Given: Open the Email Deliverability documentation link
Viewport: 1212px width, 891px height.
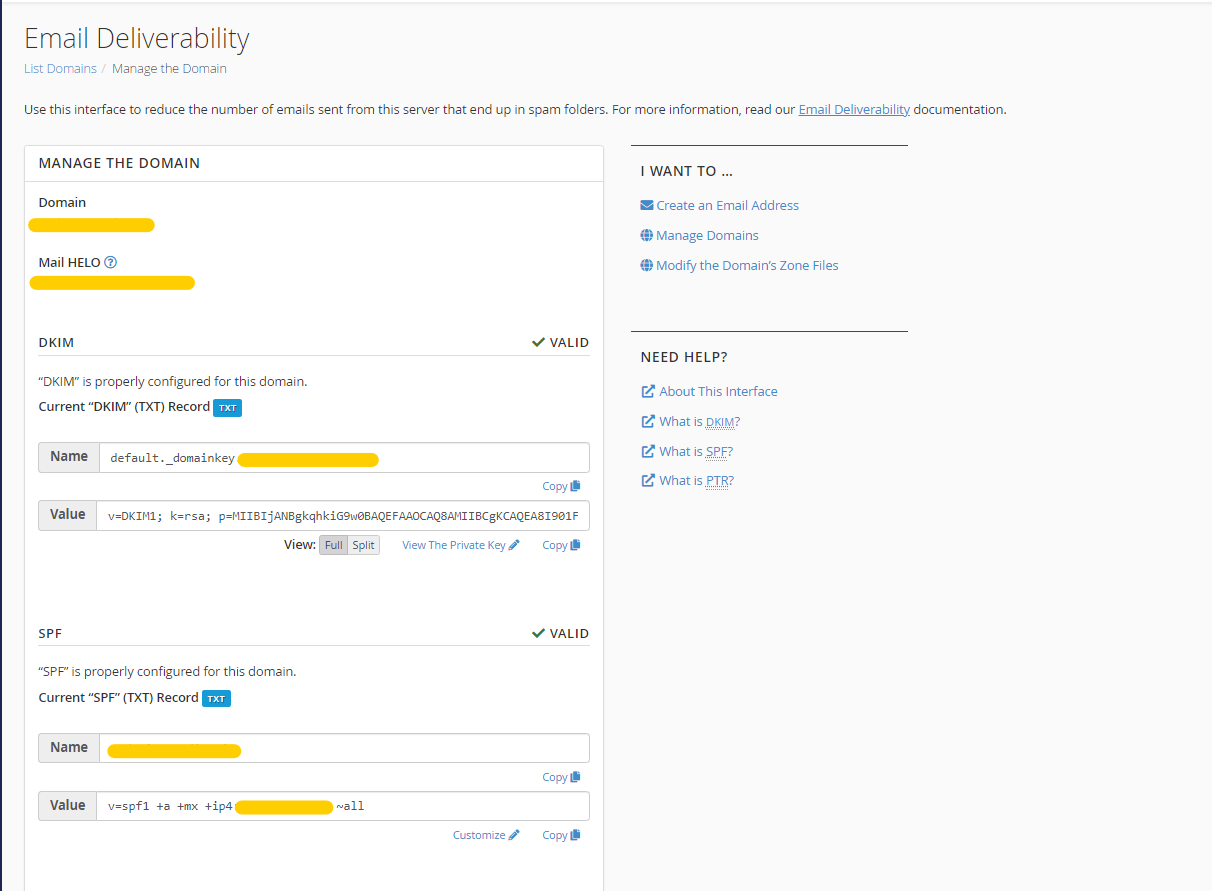Looking at the screenshot, I should point(853,109).
